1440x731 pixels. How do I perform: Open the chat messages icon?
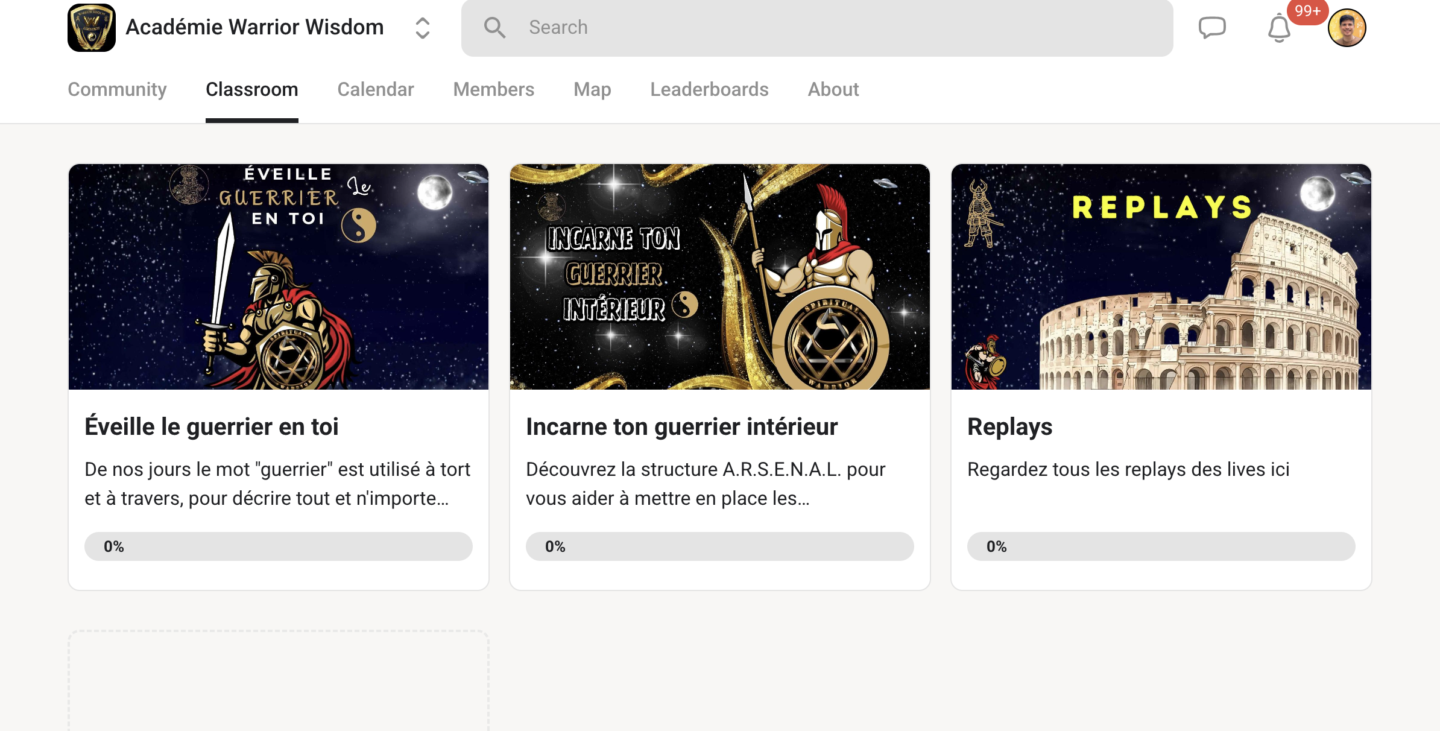pos(1212,28)
